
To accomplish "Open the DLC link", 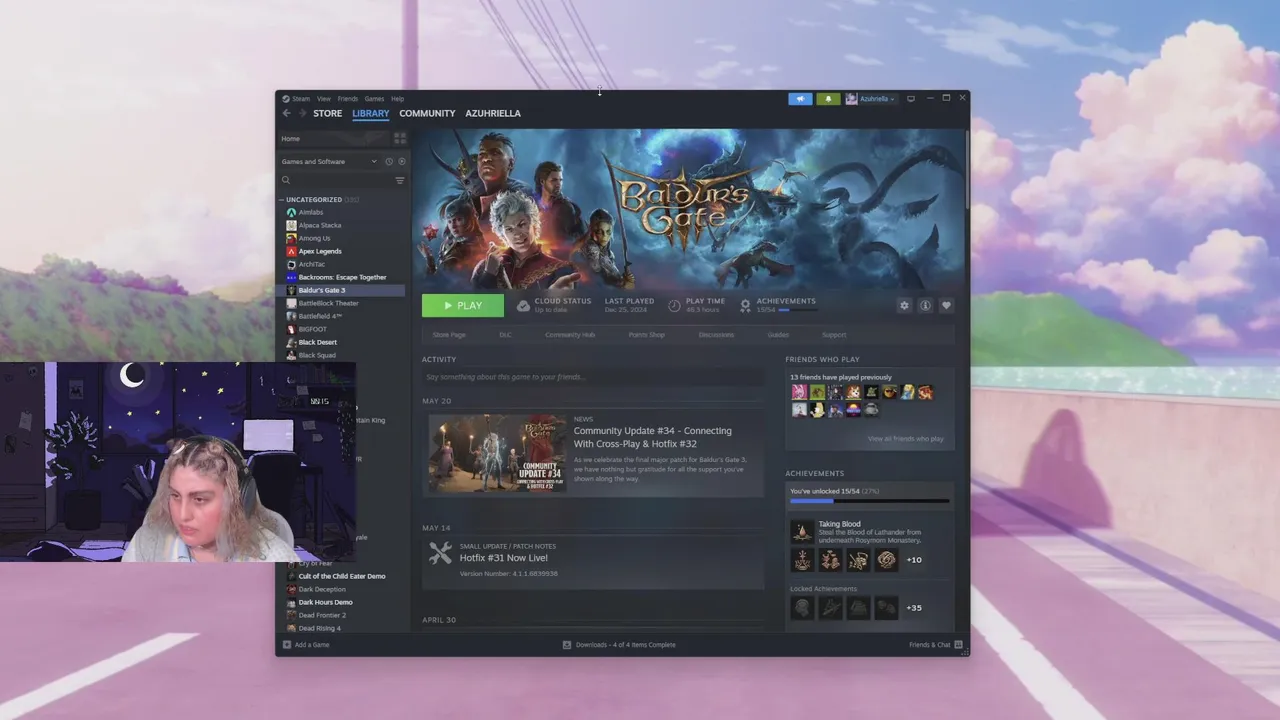I will (x=505, y=335).
